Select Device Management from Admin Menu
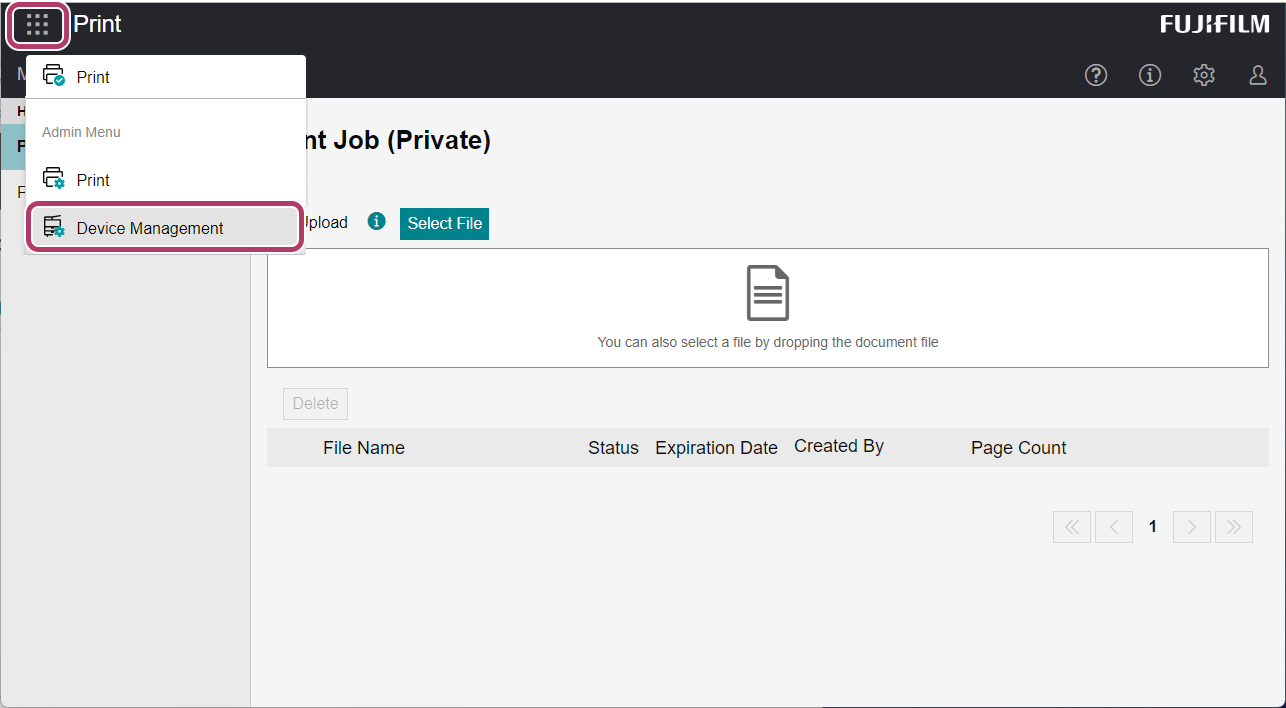Viewport: 1286px width, 708px height. [150, 228]
